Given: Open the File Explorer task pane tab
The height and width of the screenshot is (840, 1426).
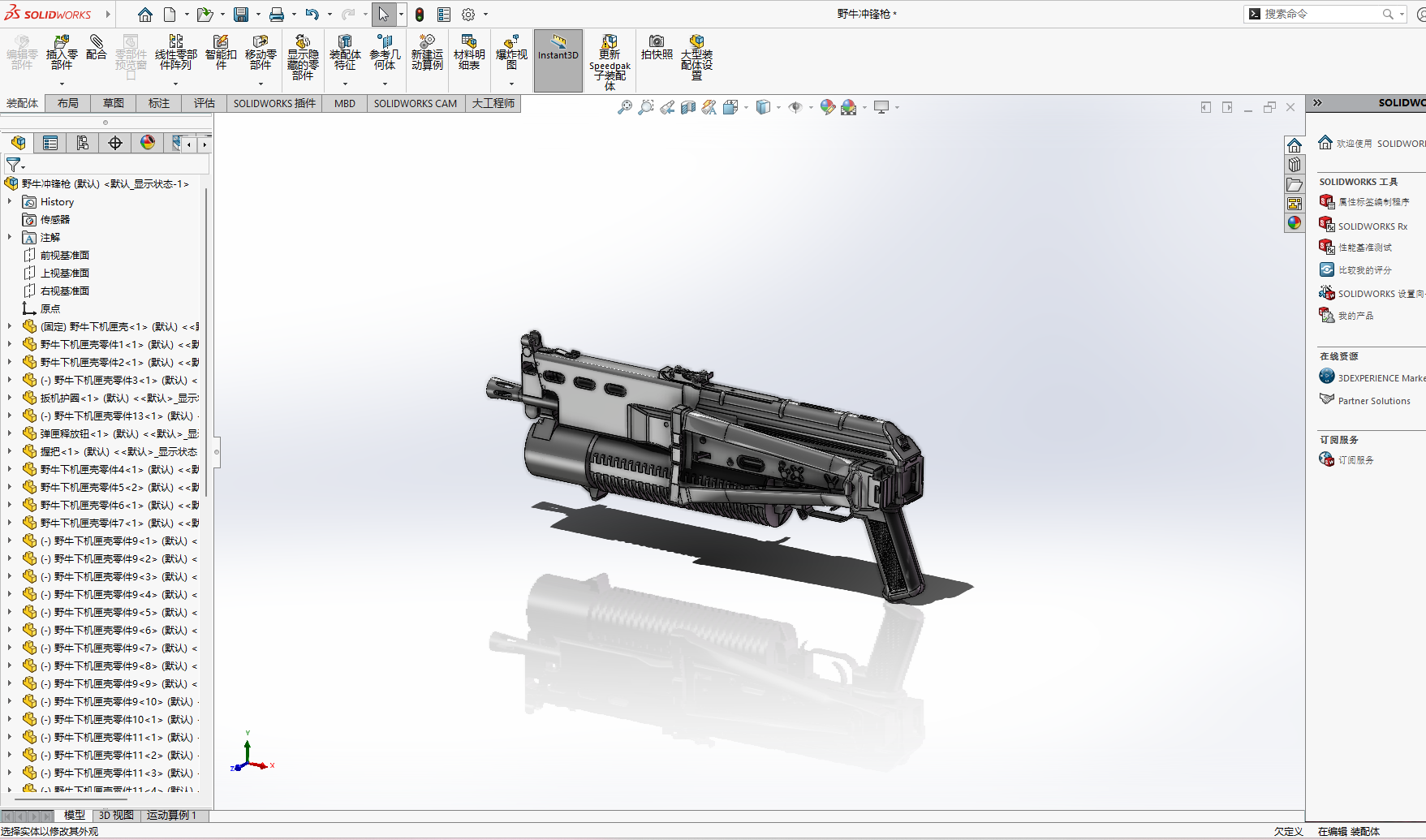Looking at the screenshot, I should (x=1295, y=184).
